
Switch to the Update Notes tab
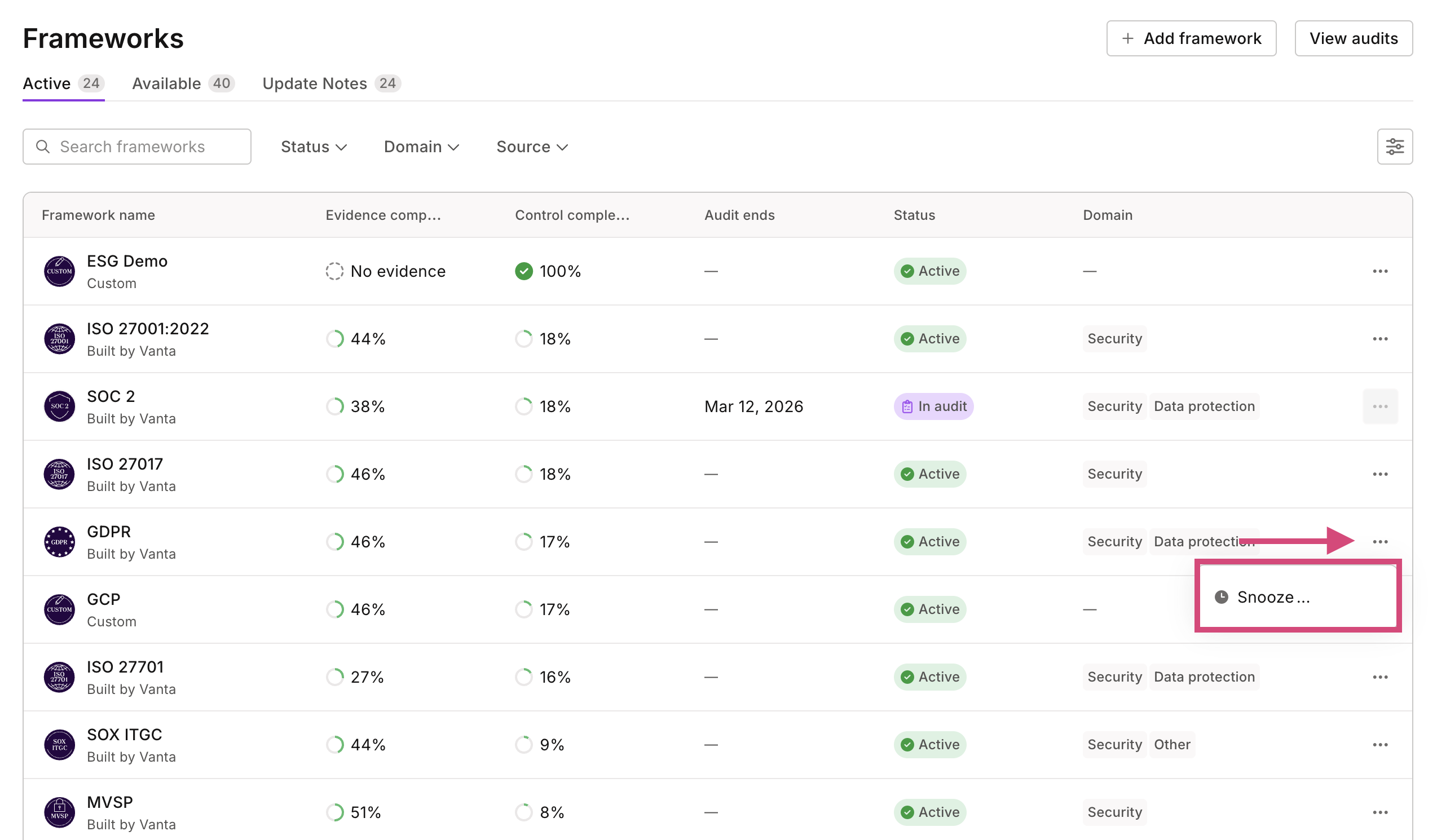pos(331,84)
